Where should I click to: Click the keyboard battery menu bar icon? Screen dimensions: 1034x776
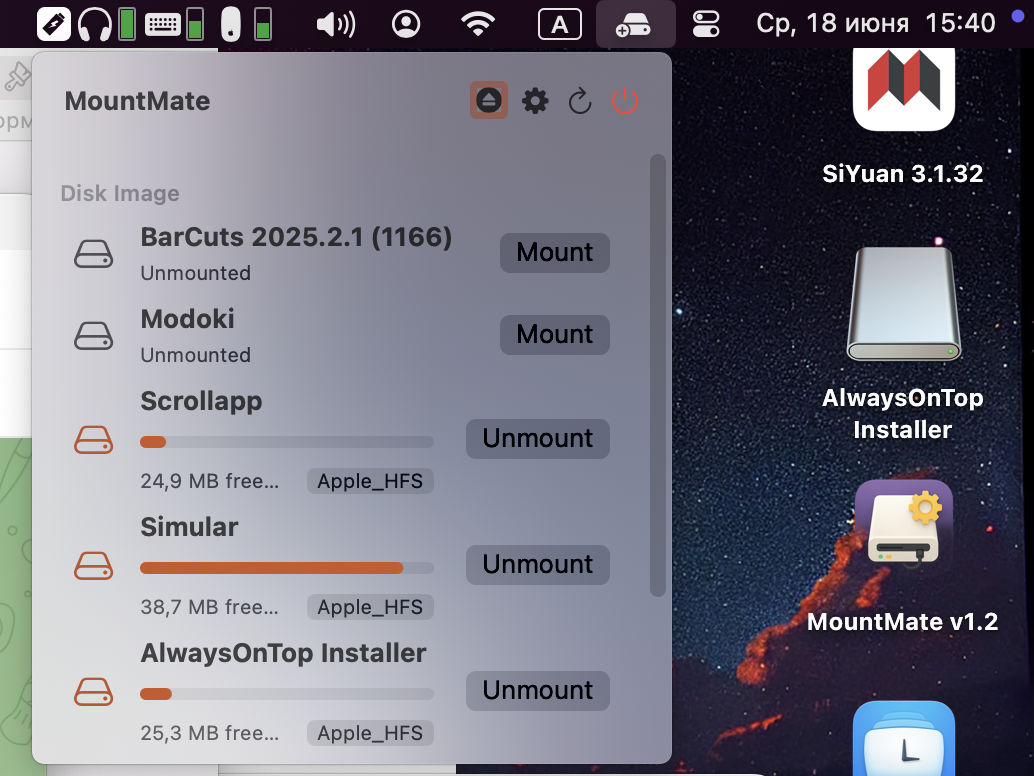click(x=174, y=24)
